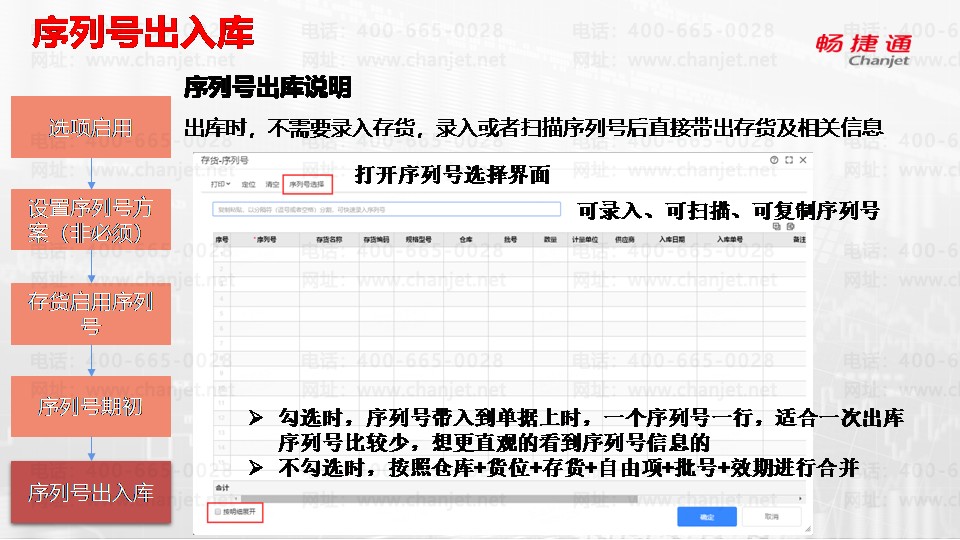Click the 存货名称 column header
Image resolution: width=960 pixels, height=540 pixels.
[x=329, y=239]
